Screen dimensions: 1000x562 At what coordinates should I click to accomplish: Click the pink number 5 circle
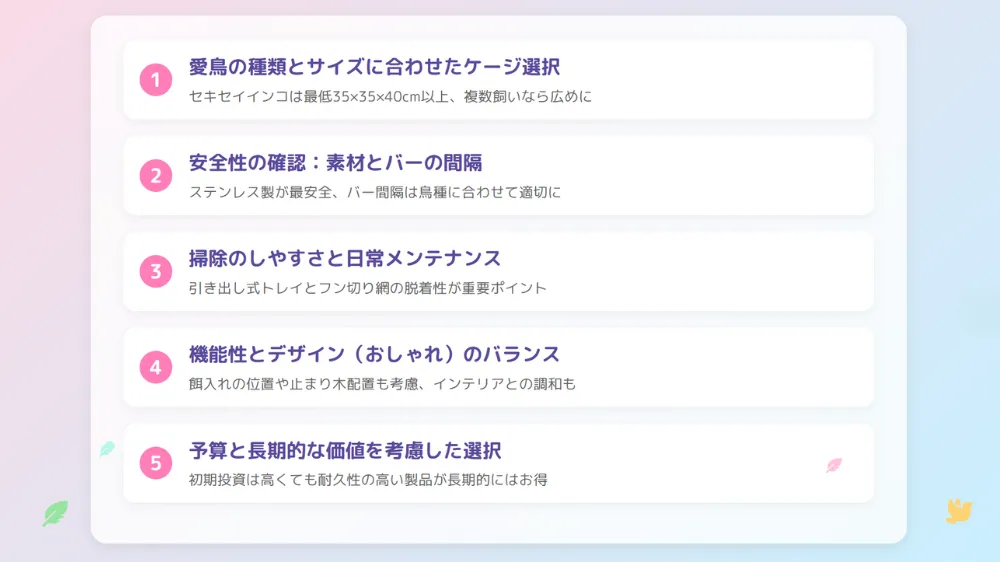click(x=156, y=462)
